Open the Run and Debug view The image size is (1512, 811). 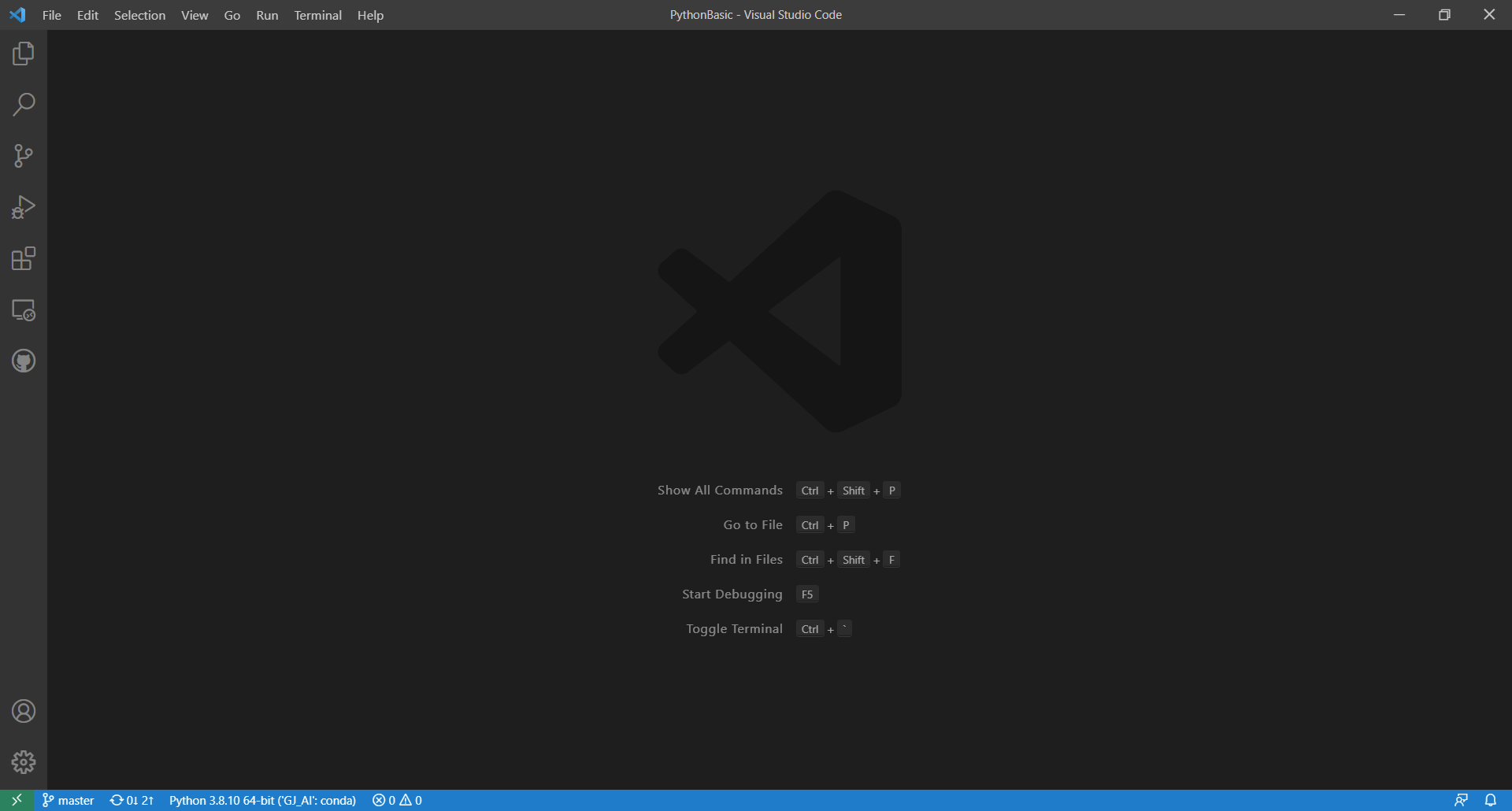pyautogui.click(x=24, y=207)
